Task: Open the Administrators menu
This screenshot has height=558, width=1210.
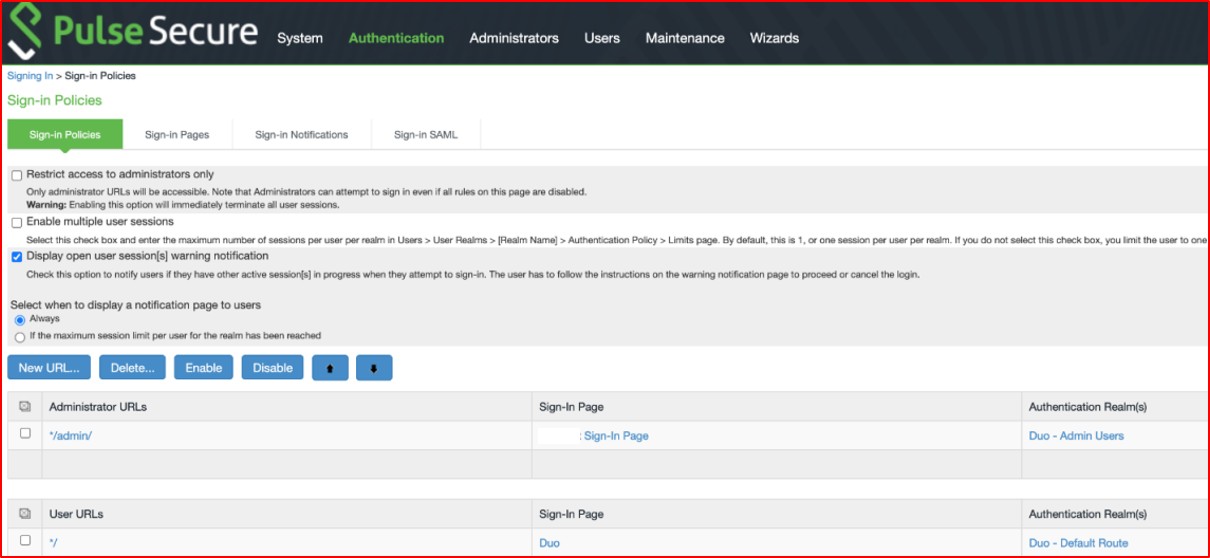Action: pos(514,38)
